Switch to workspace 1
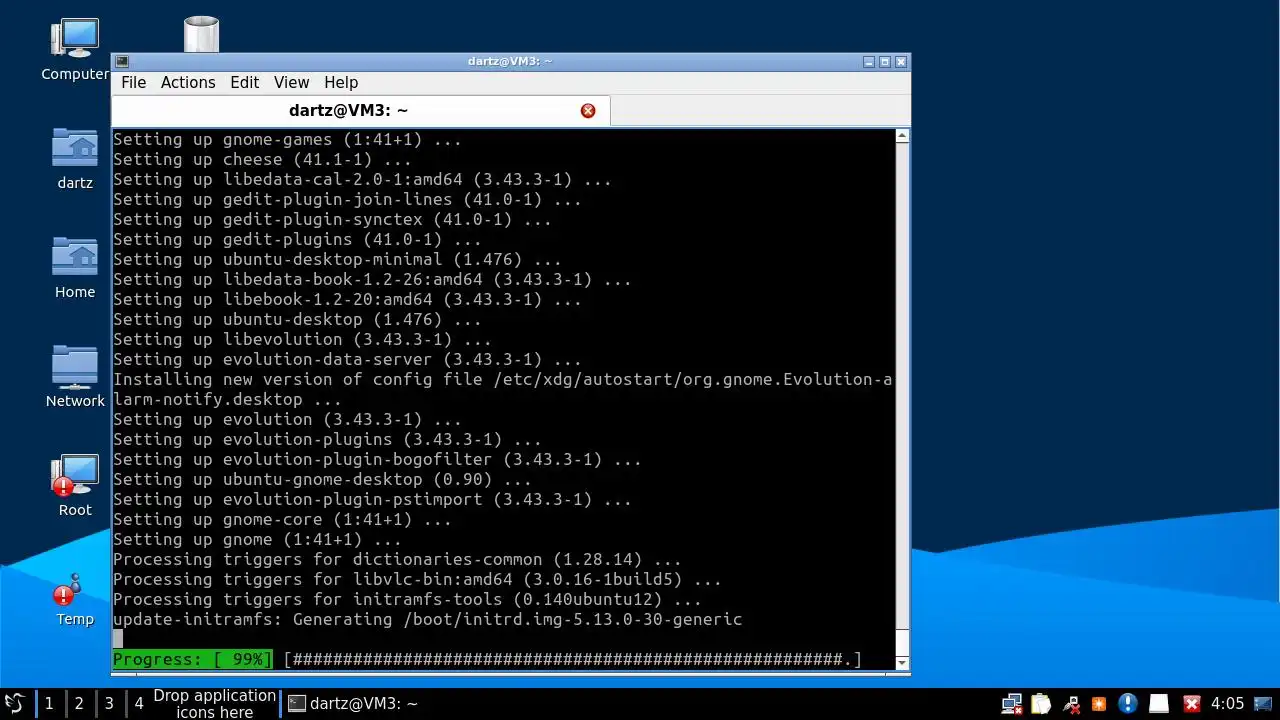This screenshot has width=1280, height=720. (x=49, y=703)
